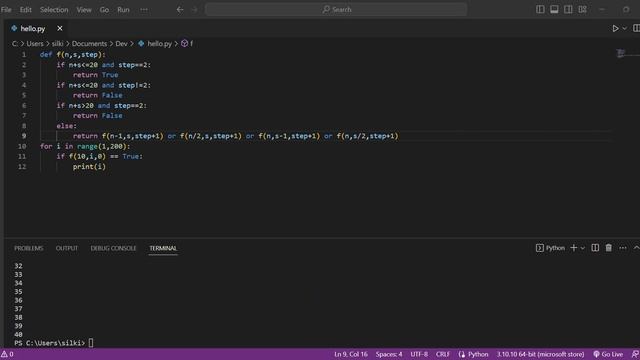Run the Python file with play button
This screenshot has width=640, height=360.
point(615,29)
